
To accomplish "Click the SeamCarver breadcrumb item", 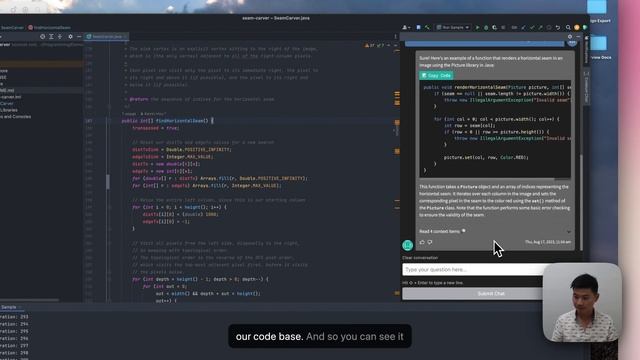I will [x=12, y=28].
